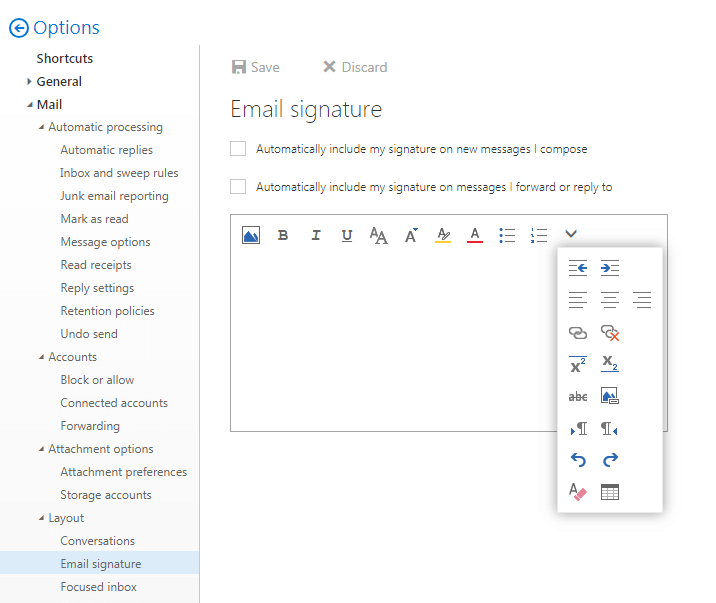
Task: Align text to the right
Action: click(642, 300)
